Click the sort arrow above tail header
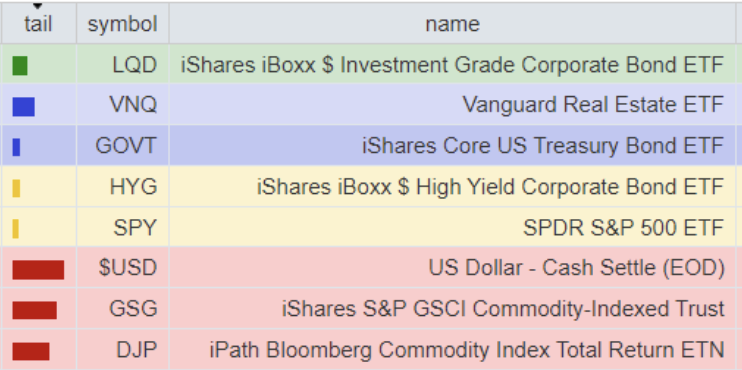 38,6
